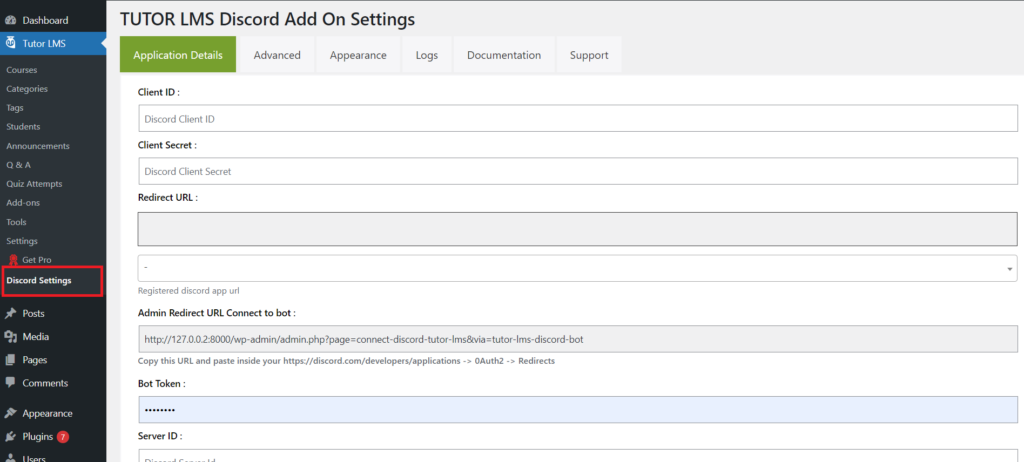This screenshot has width=1024, height=462.
Task: Select Discord Settings in sidebar
Action: tap(39, 281)
